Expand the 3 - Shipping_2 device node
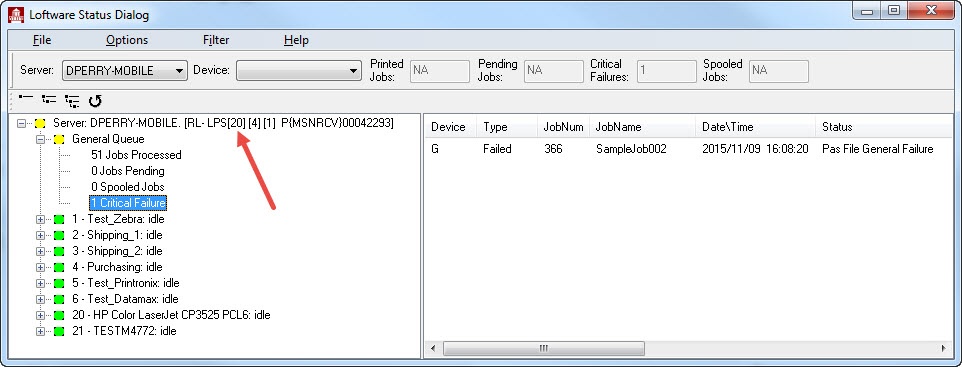 [40, 251]
